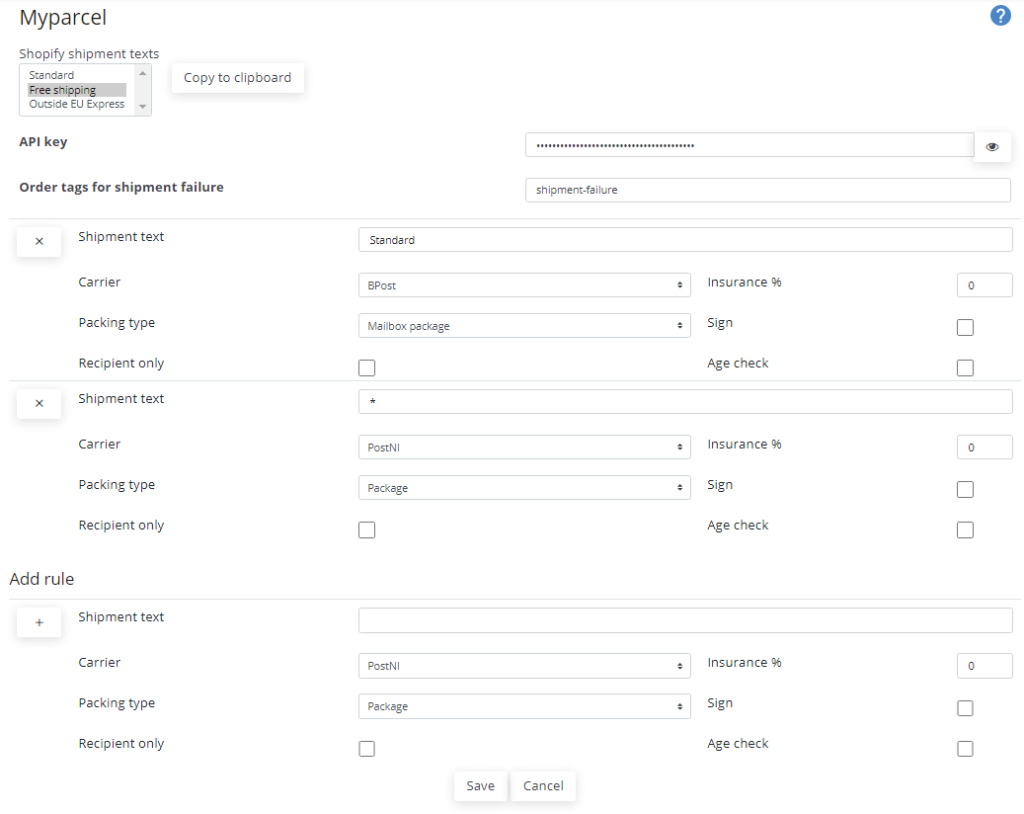1024x814 pixels.
Task: Select Outside EU Express in the list
Action: [76, 104]
